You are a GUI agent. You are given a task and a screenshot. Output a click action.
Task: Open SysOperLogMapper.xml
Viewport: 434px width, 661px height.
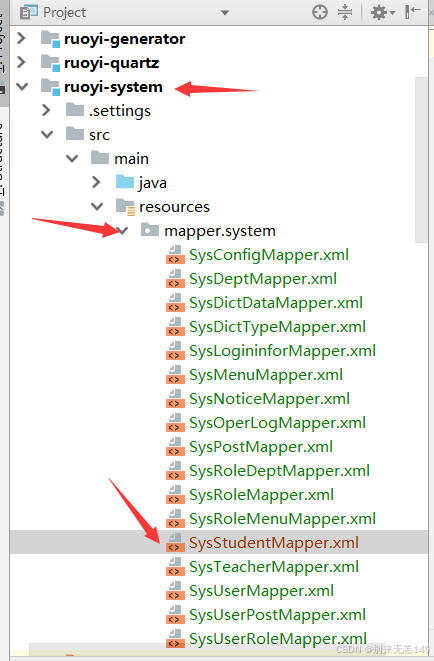point(277,423)
